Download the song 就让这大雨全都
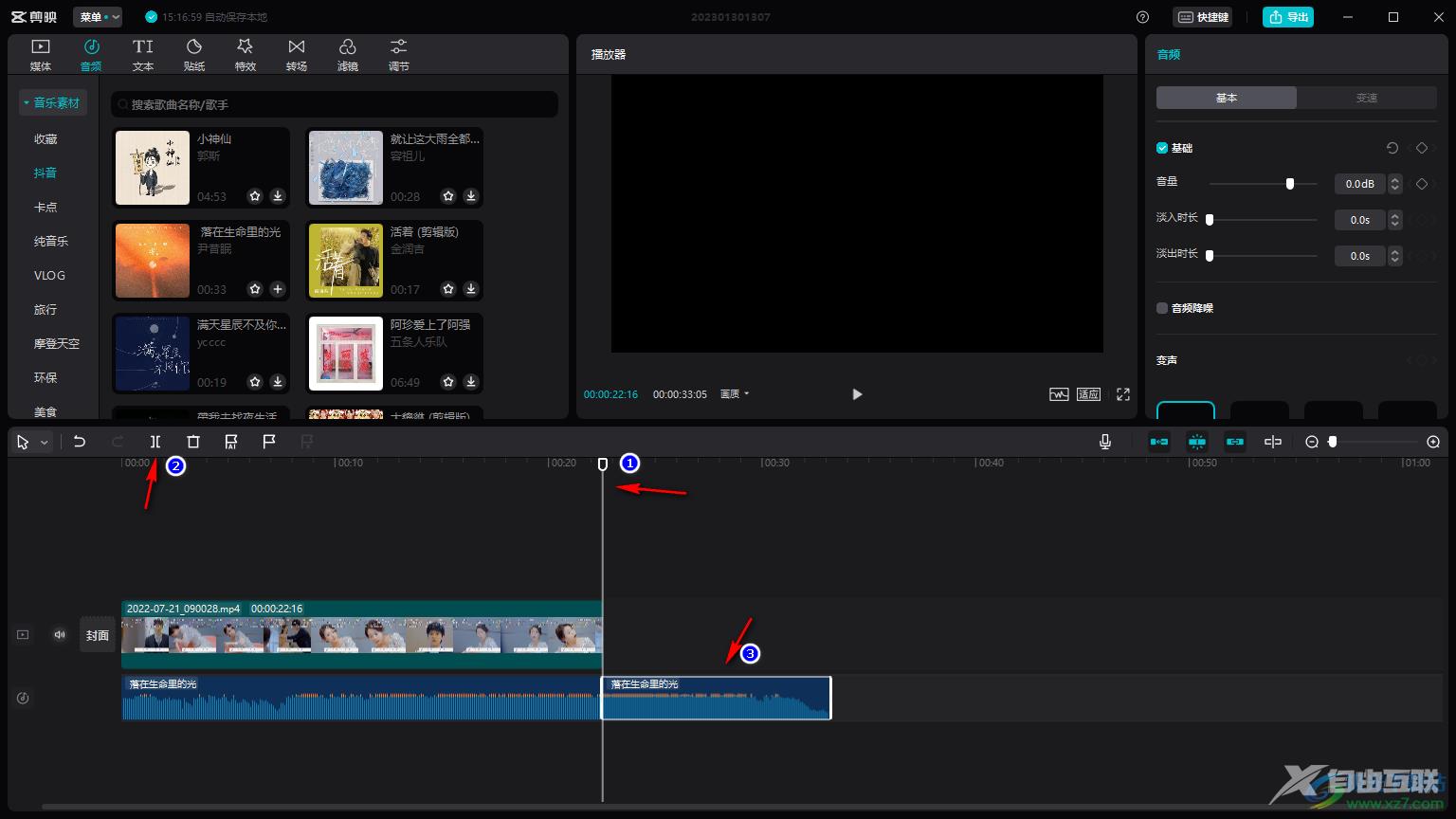 pos(471,196)
